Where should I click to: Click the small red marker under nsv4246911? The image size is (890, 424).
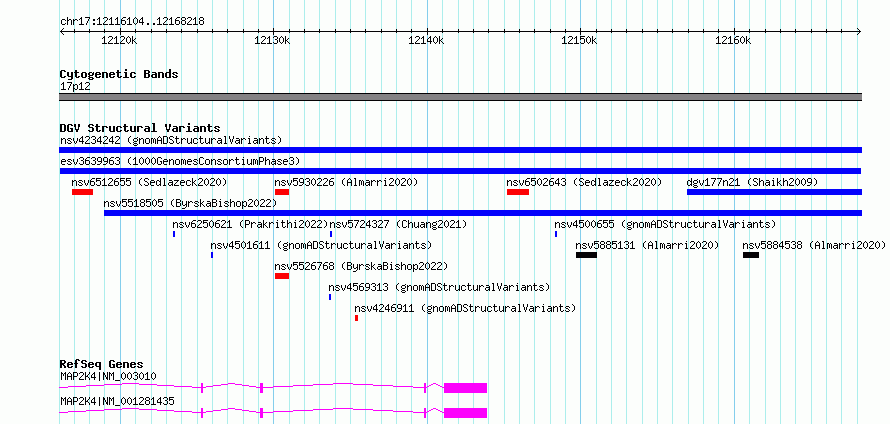[x=356, y=318]
